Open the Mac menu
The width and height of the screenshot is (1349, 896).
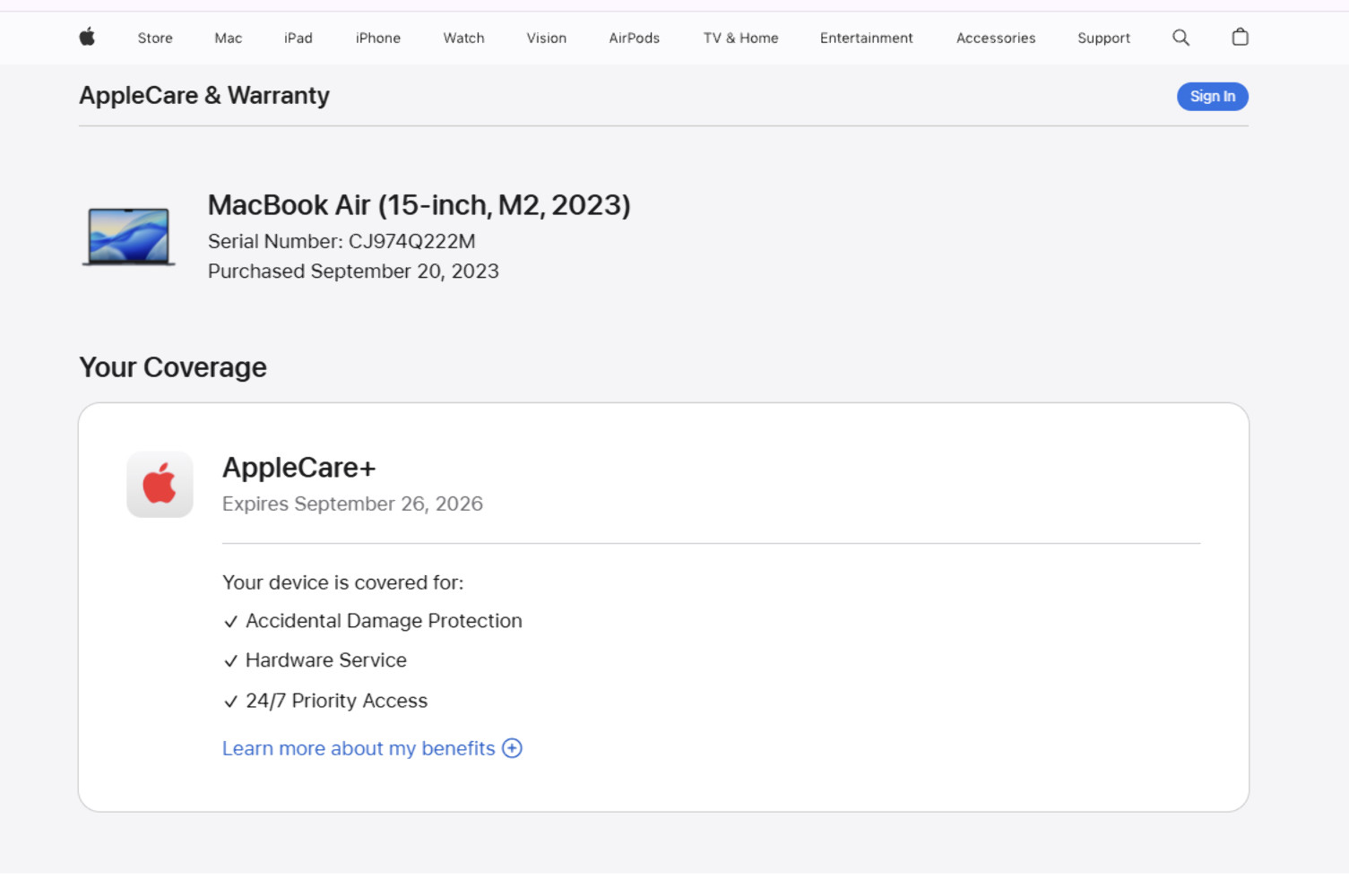pos(229,38)
